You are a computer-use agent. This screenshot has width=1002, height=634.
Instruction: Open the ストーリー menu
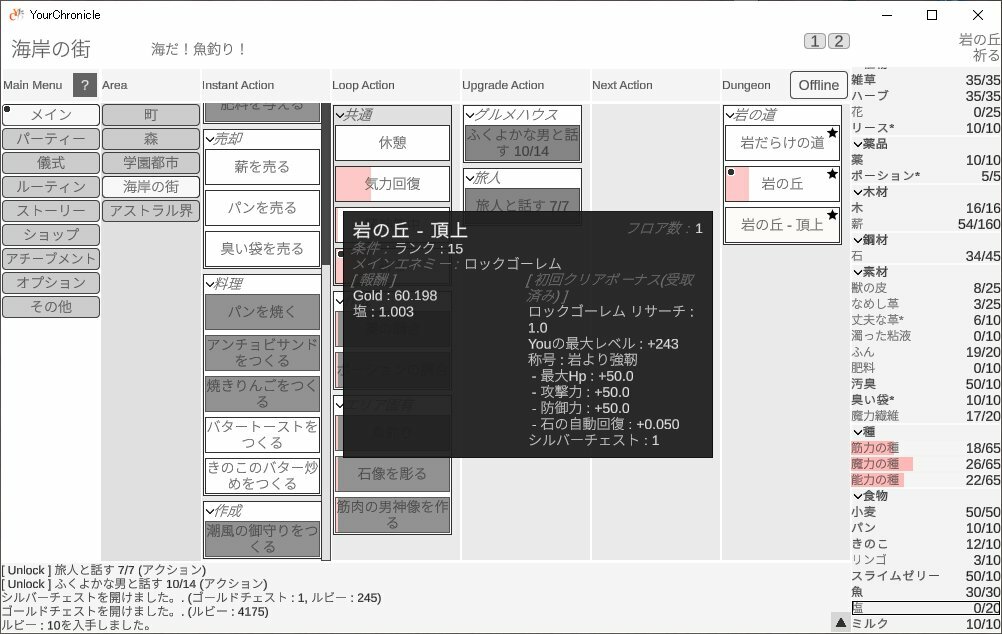pyautogui.click(x=51, y=211)
